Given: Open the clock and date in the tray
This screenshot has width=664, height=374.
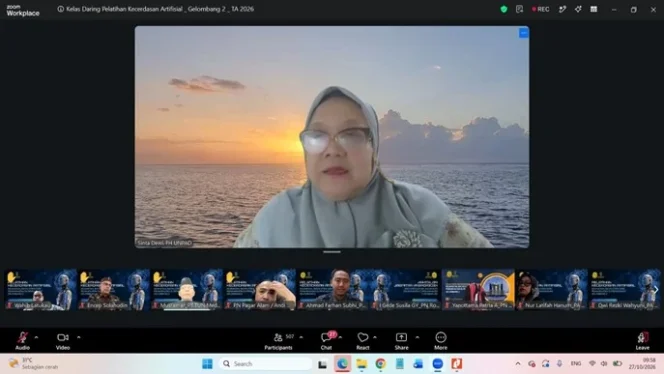Looking at the screenshot, I should (x=642, y=363).
